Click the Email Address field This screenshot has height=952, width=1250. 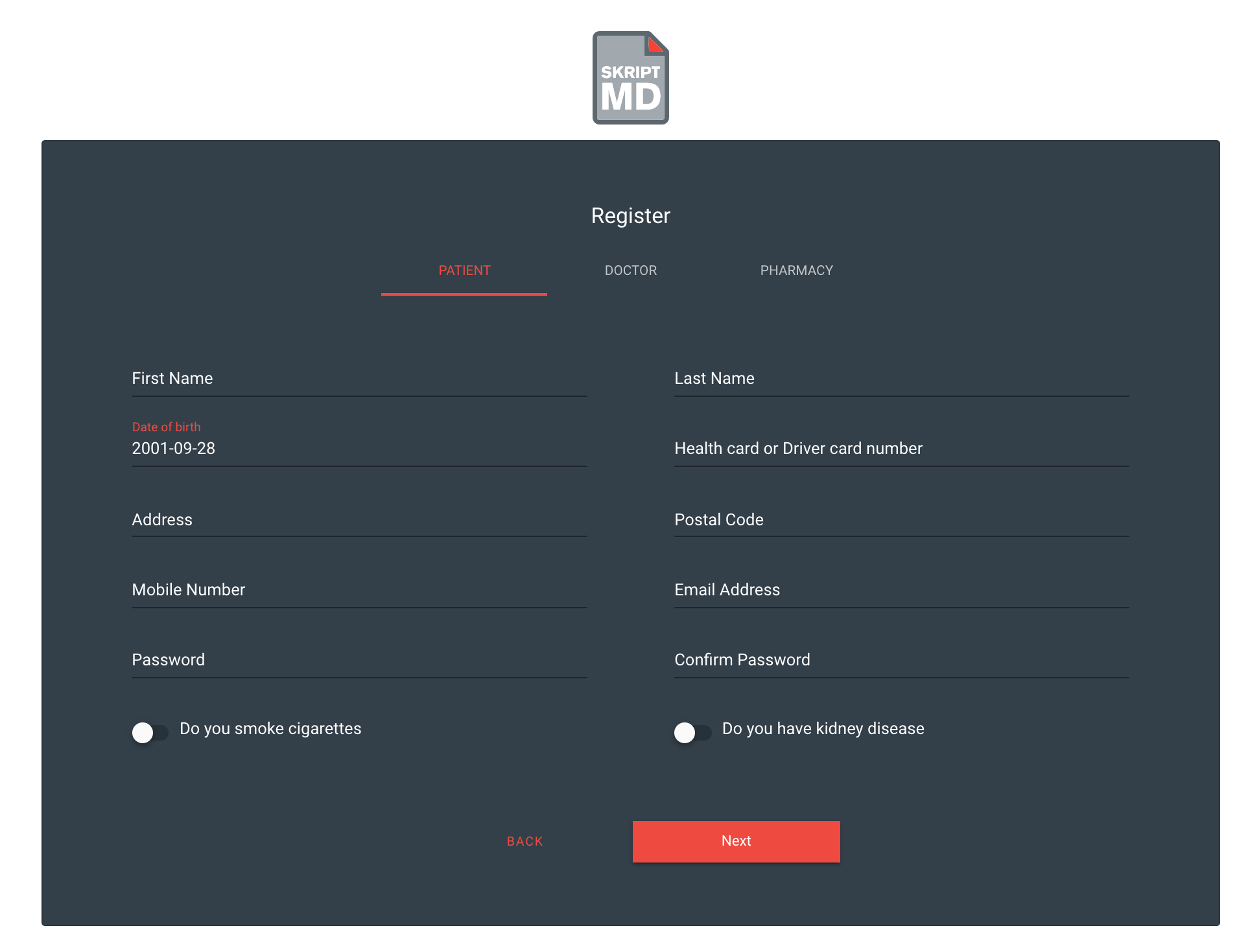[x=901, y=589]
